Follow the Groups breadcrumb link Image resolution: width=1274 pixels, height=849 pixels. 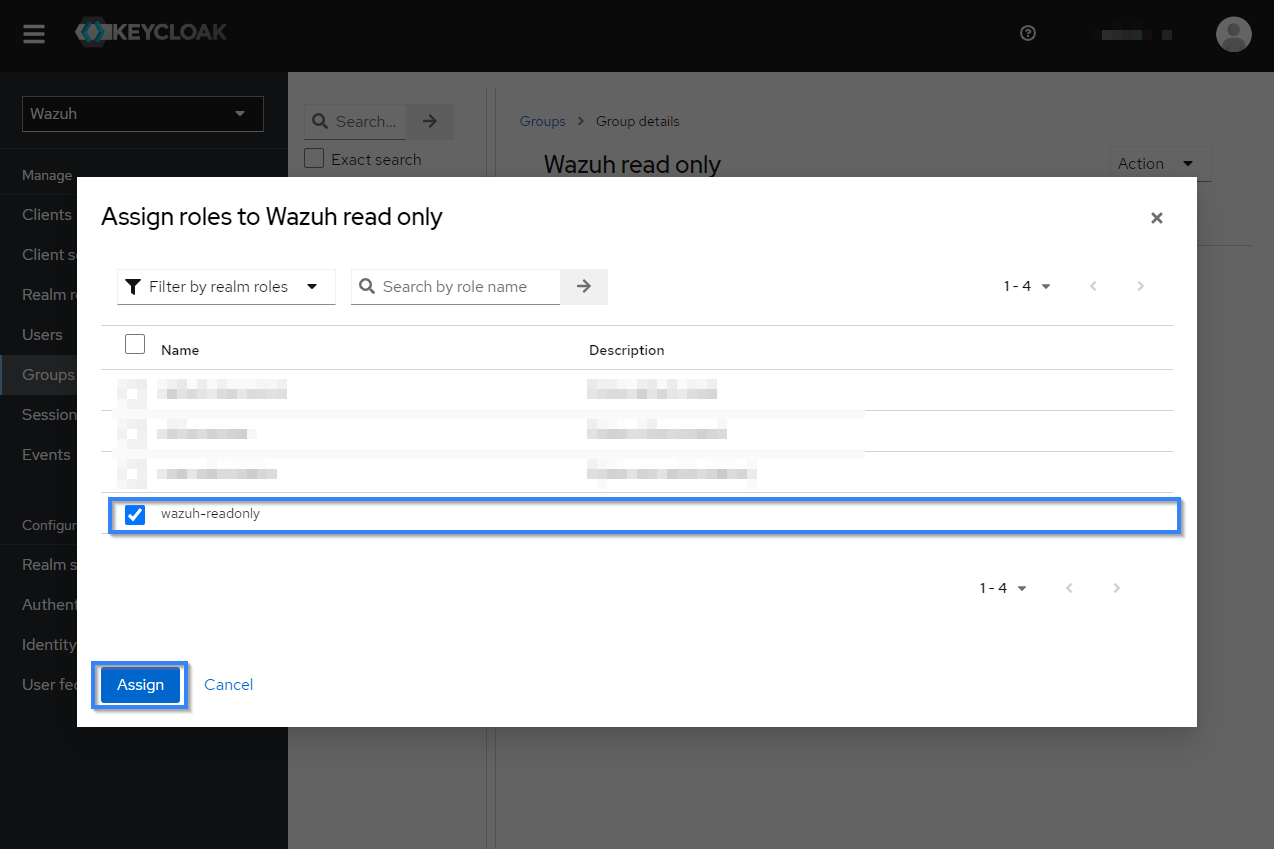pyautogui.click(x=543, y=121)
